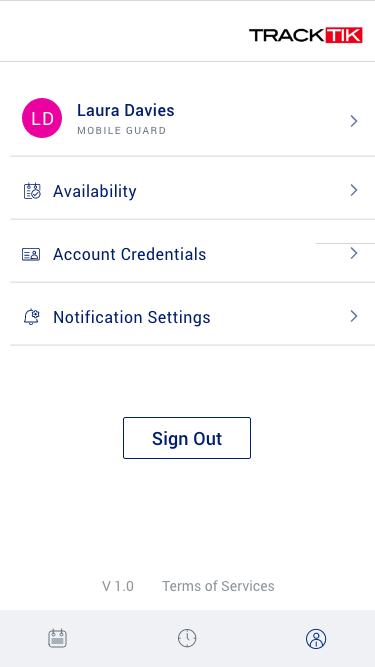Viewport: 375px width, 667px height.
Task: Expand the Availability row chevron
Action: pyautogui.click(x=354, y=190)
